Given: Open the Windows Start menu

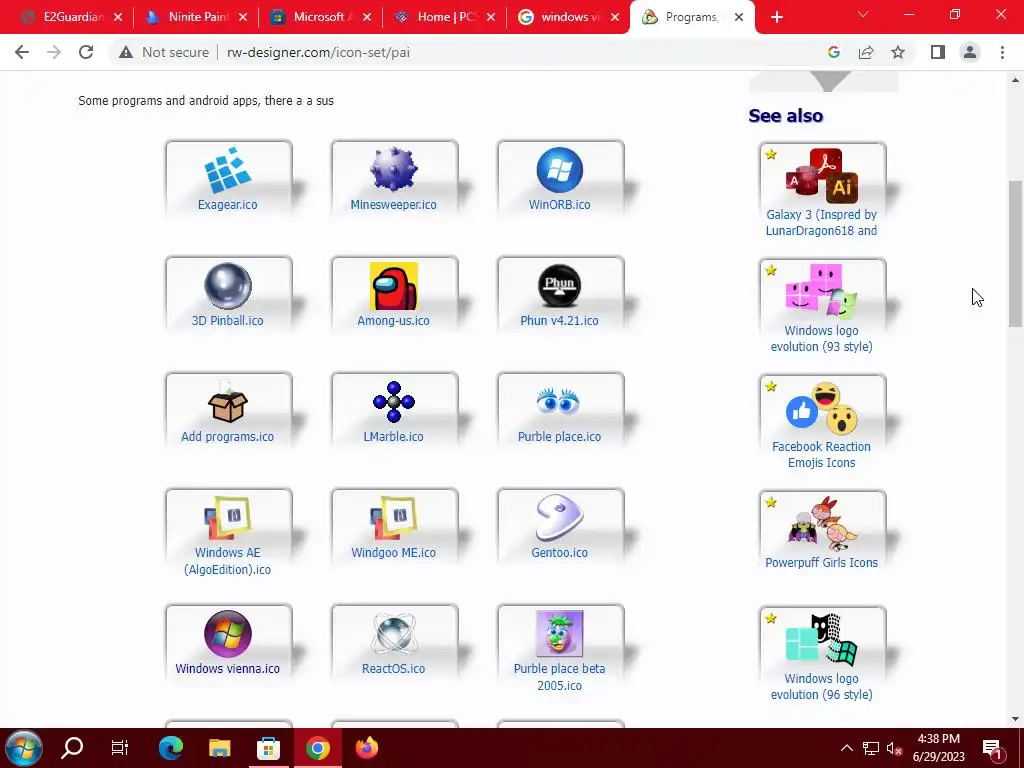Looking at the screenshot, I should [24, 748].
